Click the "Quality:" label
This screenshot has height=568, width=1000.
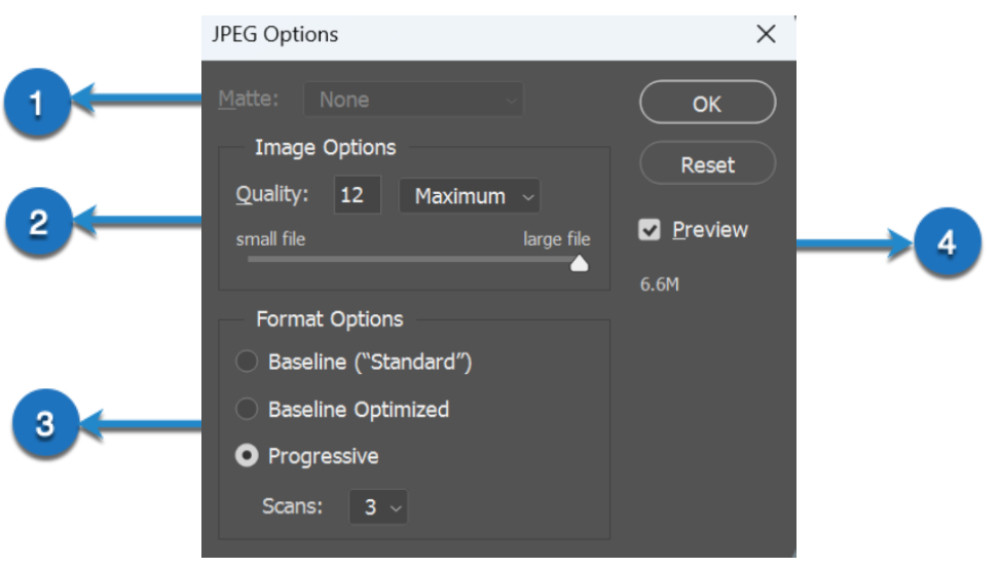point(272,194)
